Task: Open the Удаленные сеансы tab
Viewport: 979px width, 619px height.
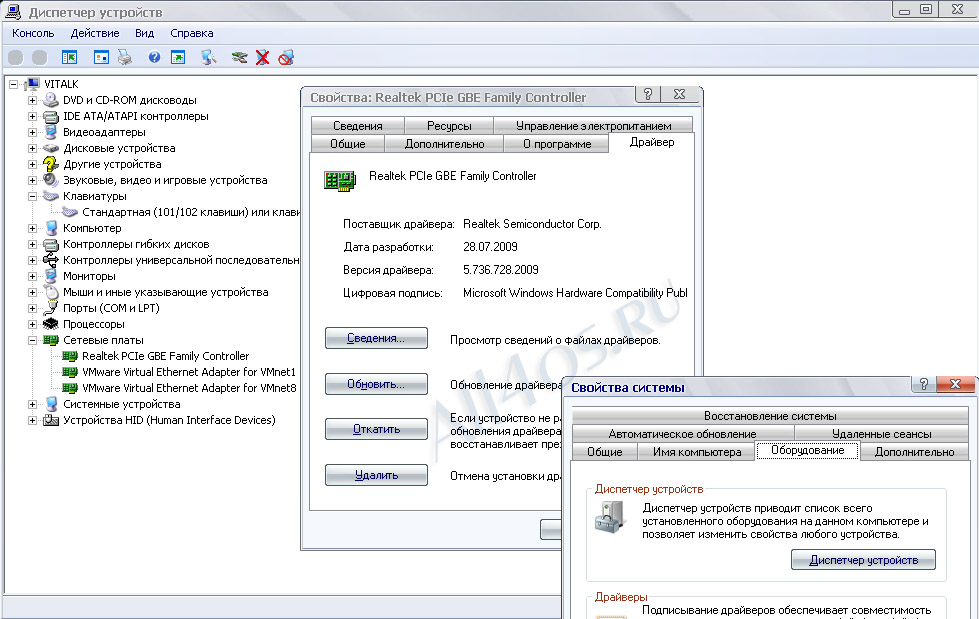Action: point(882,433)
